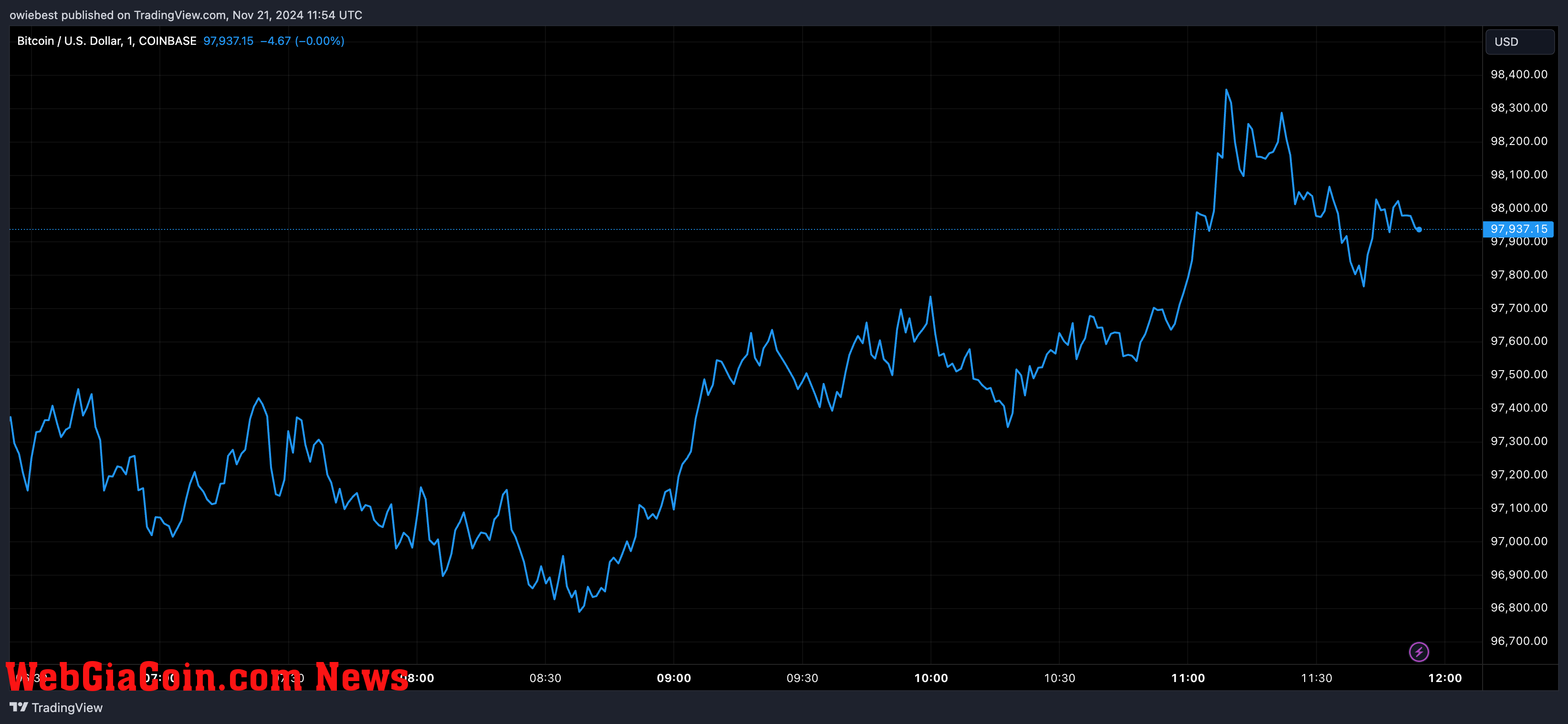Click the 97,200.00 price axis label
The height and width of the screenshot is (724, 1568).
point(1519,475)
